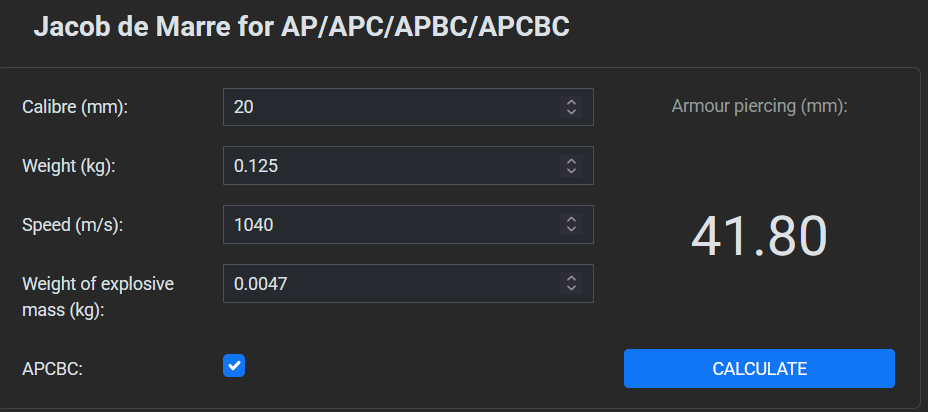The width and height of the screenshot is (928, 412).
Task: Focus the Calibre field showing 20
Action: pyautogui.click(x=390, y=107)
